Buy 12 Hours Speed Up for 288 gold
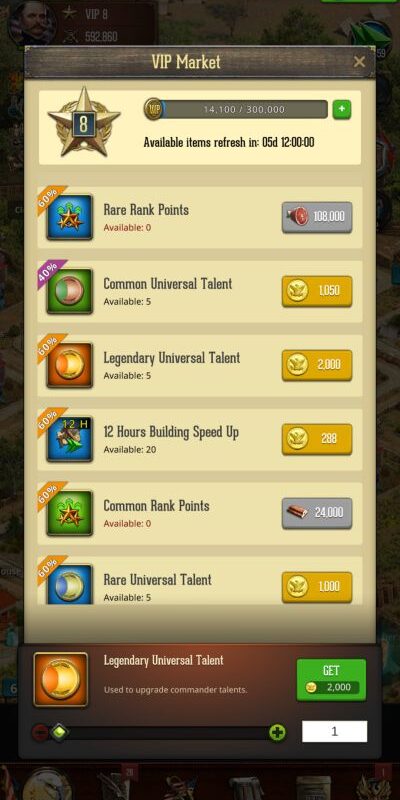 click(x=317, y=439)
